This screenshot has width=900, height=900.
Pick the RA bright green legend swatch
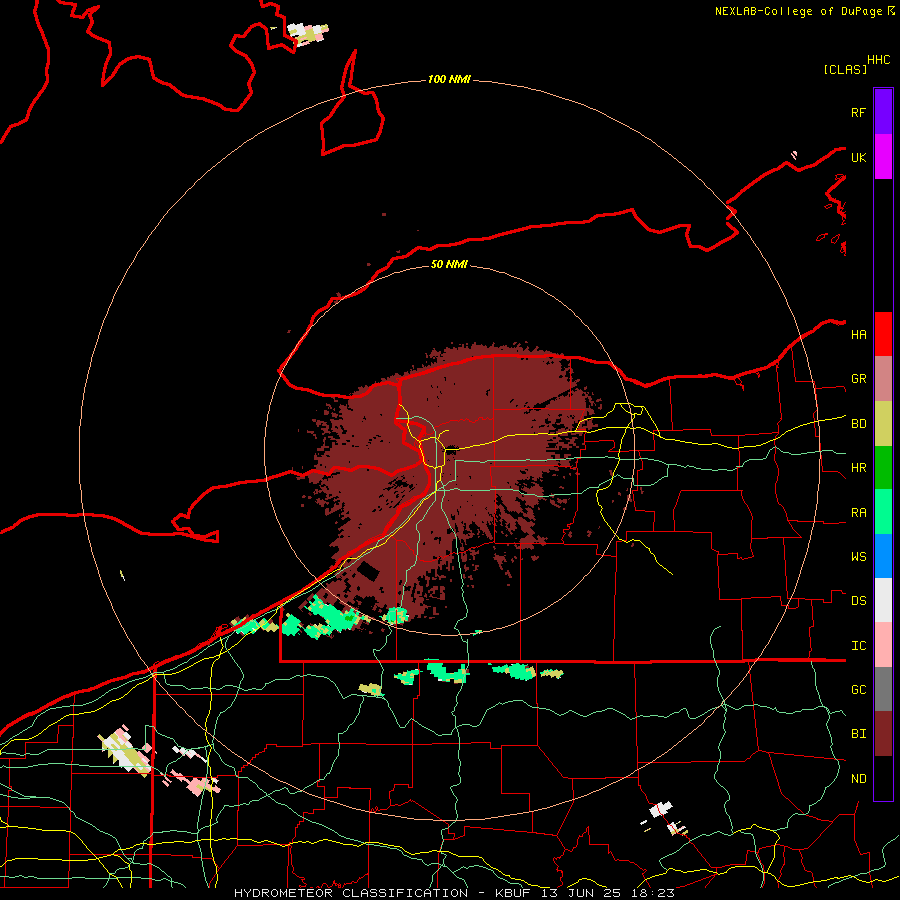click(883, 512)
